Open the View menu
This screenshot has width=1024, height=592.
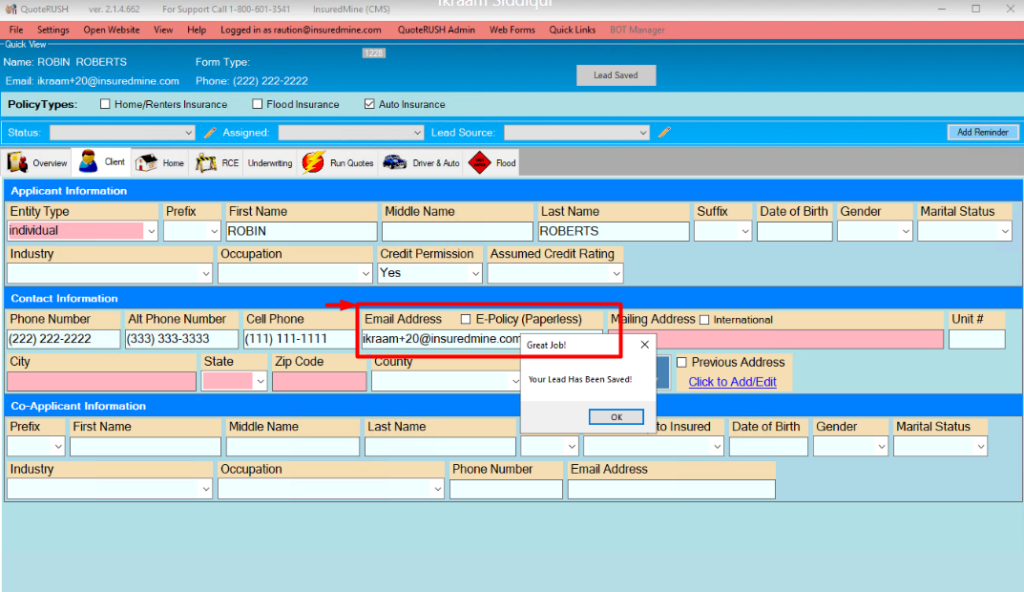coord(163,30)
